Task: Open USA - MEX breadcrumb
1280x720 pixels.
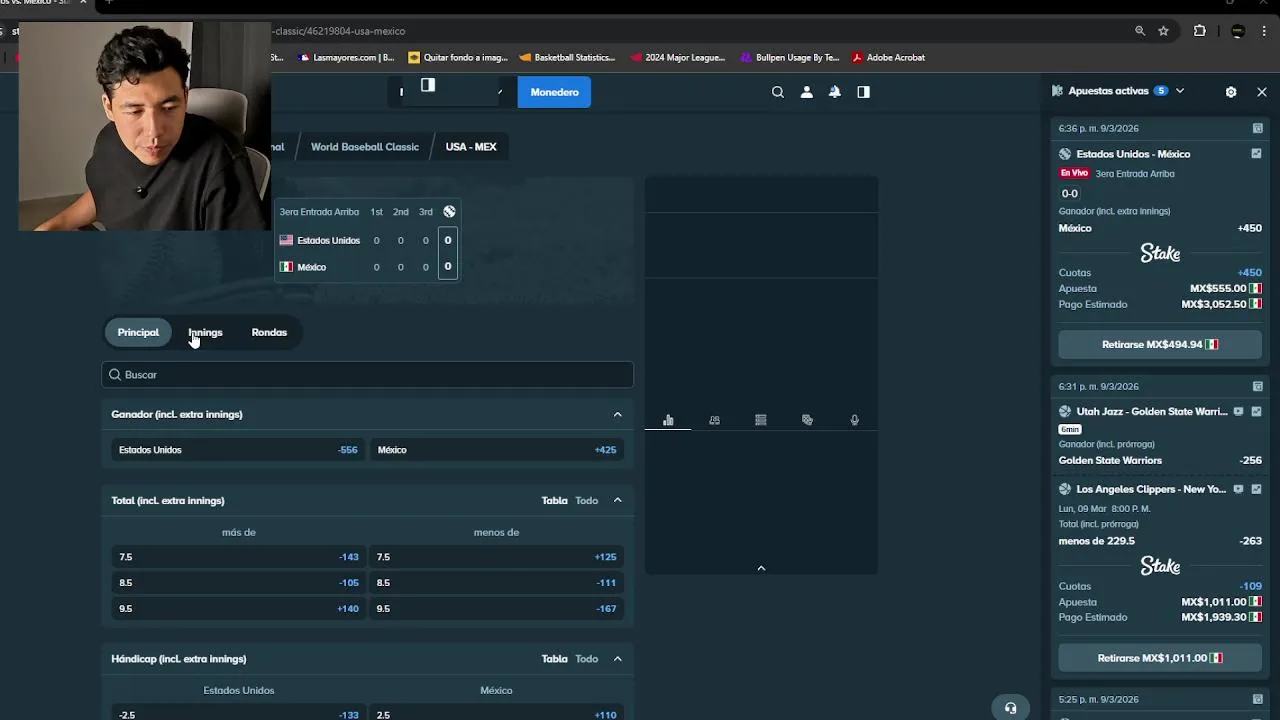Action: tap(471, 147)
